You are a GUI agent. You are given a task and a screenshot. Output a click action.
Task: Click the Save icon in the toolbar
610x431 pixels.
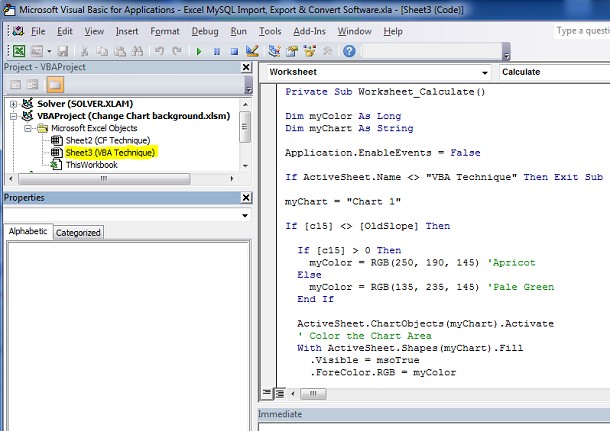pos(63,50)
